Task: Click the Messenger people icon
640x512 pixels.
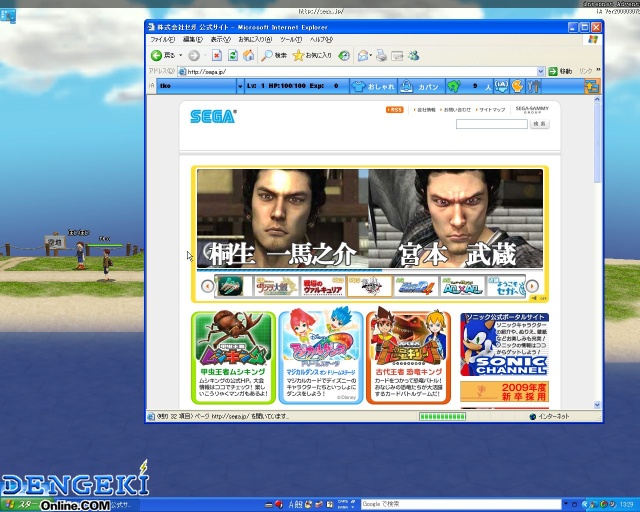Action: [x=413, y=55]
